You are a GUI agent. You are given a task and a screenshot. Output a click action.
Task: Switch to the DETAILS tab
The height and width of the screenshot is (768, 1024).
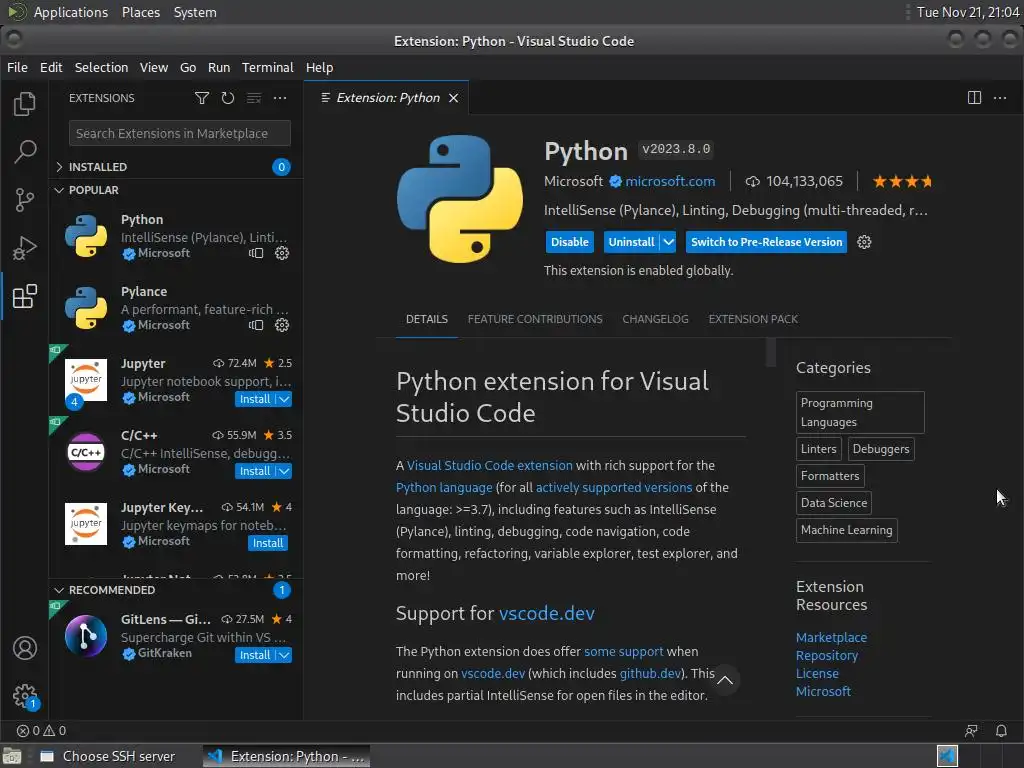pyautogui.click(x=426, y=319)
